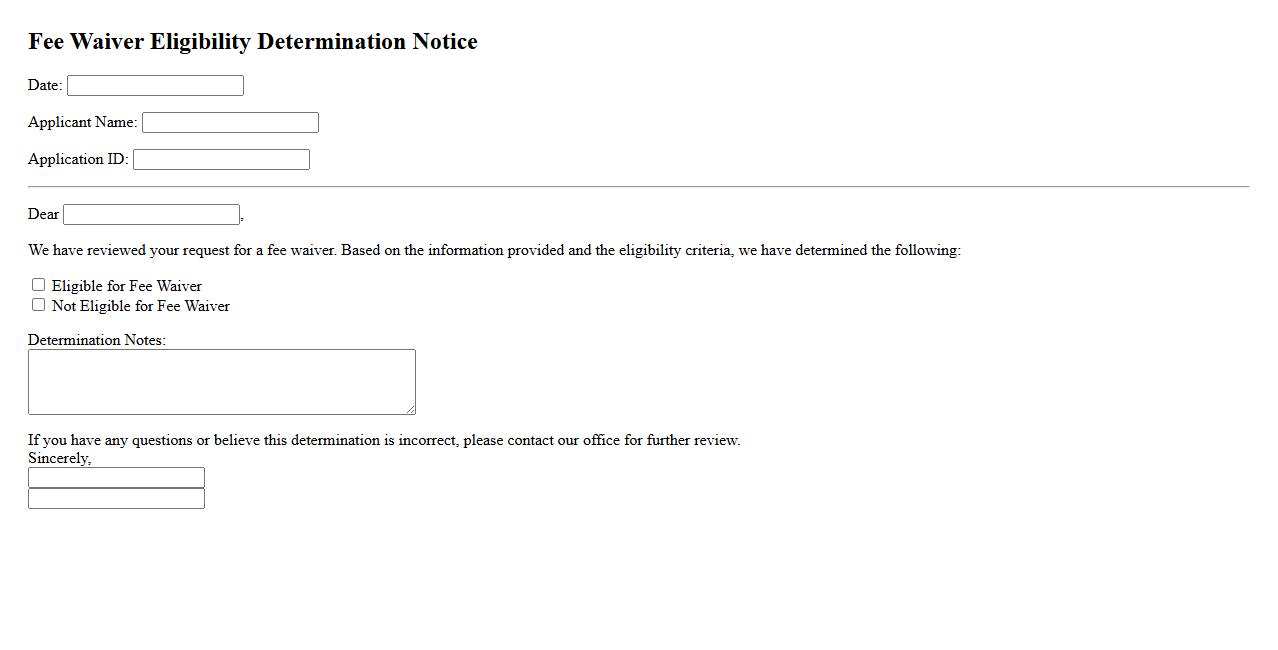This screenshot has height=650, width=1278.
Task: Click the Determination Notes textarea resize handle
Action: 410,409
